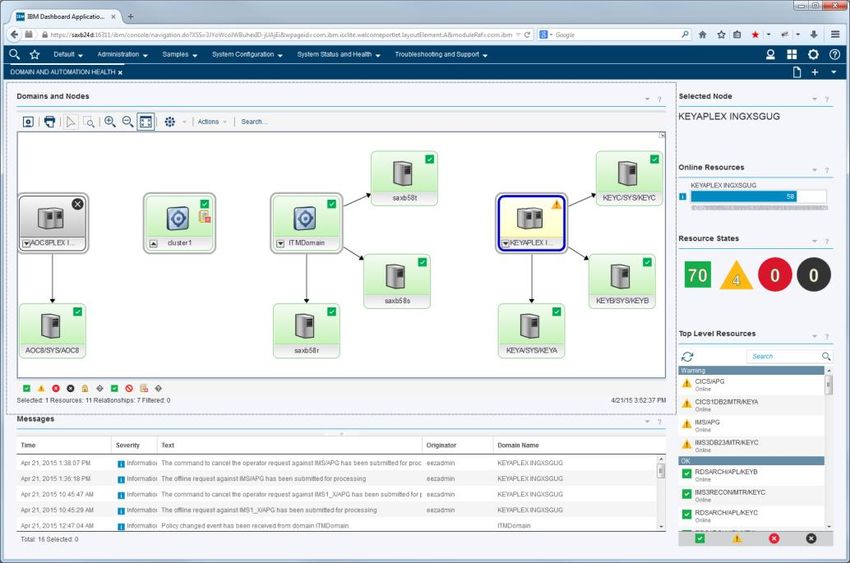This screenshot has height=563, width=850.
Task: Sort messages by Severity column header
Action: (134, 445)
